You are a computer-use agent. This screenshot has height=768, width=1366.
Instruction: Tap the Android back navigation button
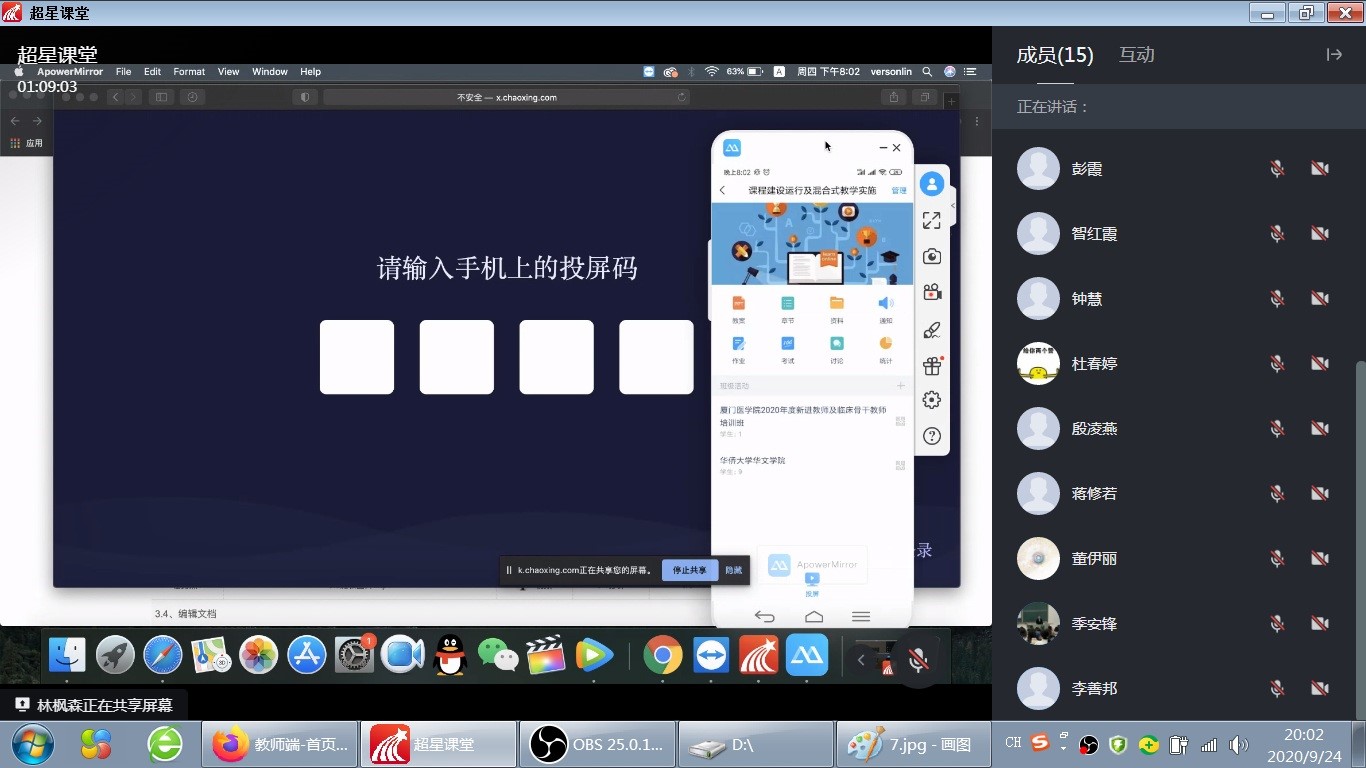tap(765, 616)
